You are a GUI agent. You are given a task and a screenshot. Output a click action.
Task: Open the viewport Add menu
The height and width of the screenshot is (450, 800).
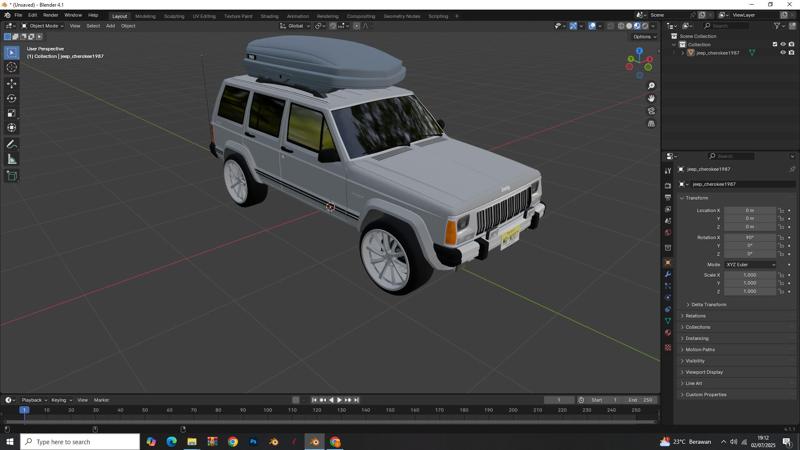pos(110,26)
